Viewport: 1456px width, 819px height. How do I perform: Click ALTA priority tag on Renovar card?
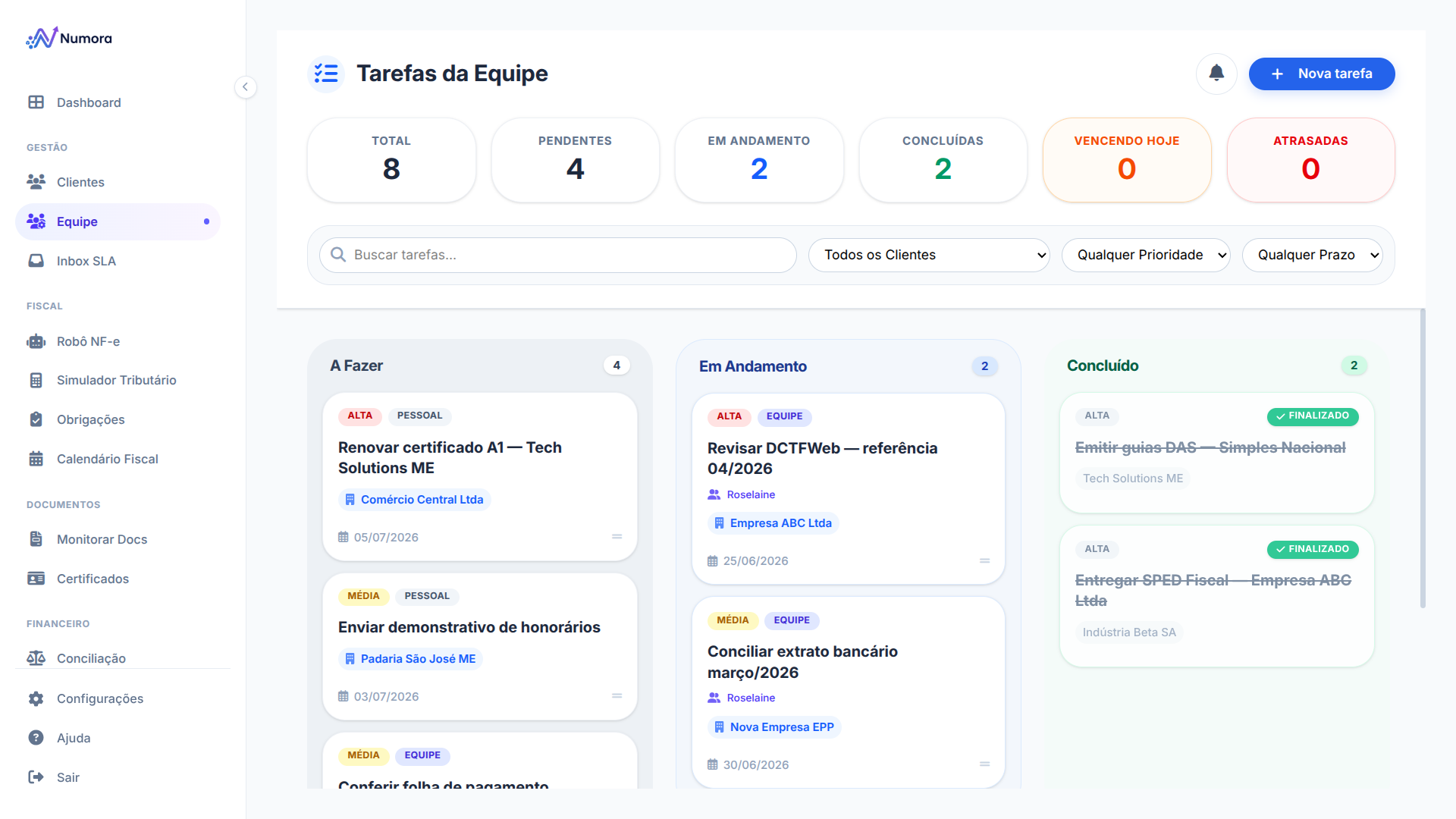click(x=360, y=416)
